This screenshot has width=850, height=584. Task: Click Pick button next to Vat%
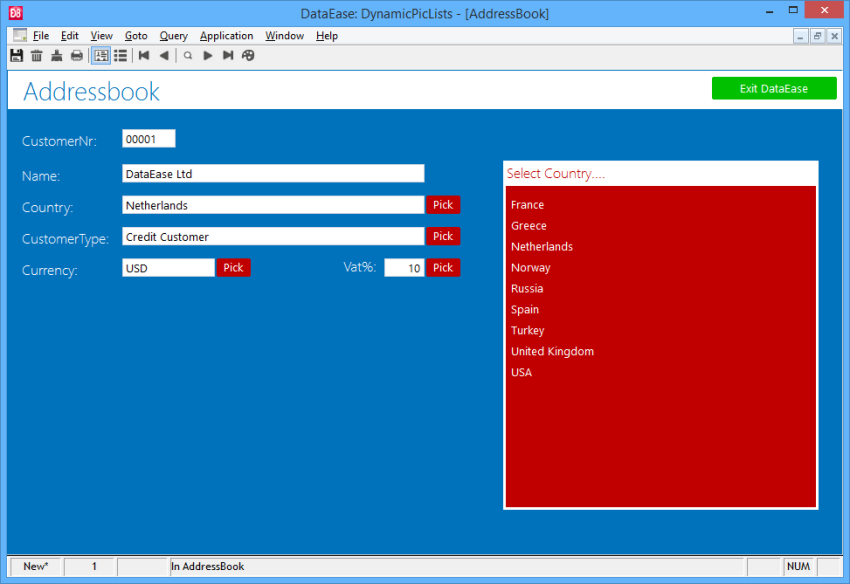pos(443,268)
